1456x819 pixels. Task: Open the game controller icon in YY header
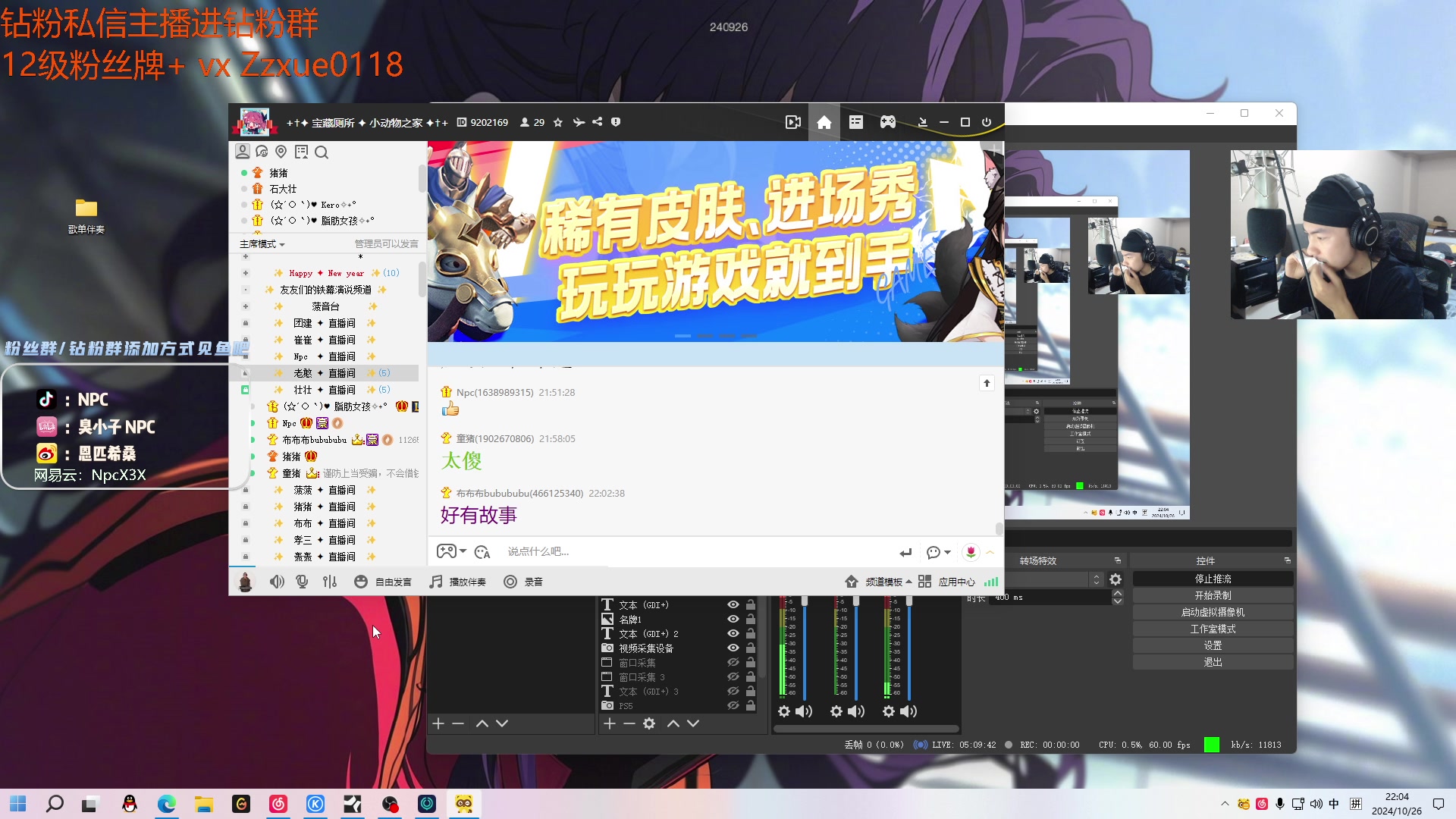tap(888, 122)
